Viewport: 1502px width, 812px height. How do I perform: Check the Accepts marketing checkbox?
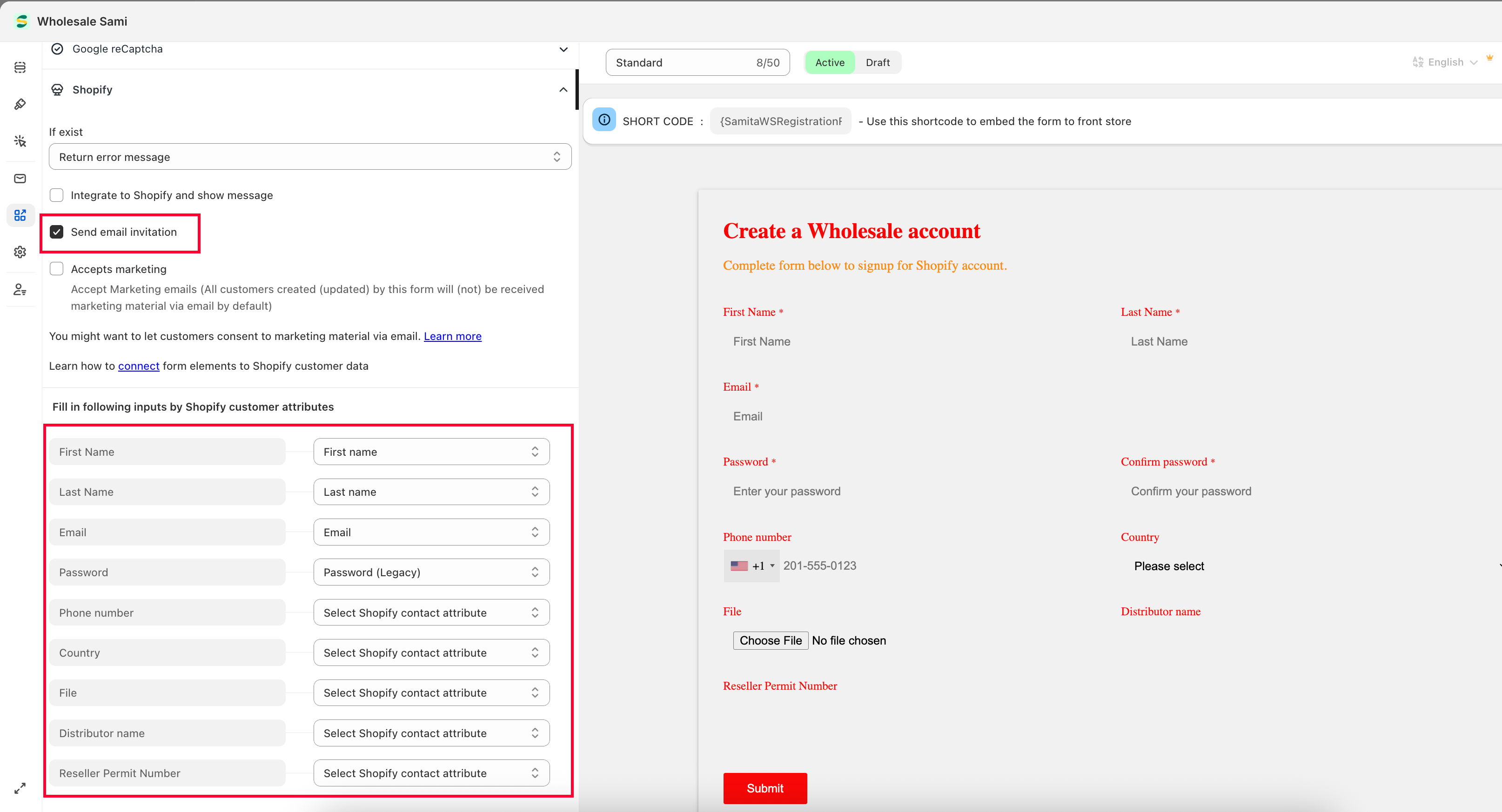pyautogui.click(x=57, y=269)
